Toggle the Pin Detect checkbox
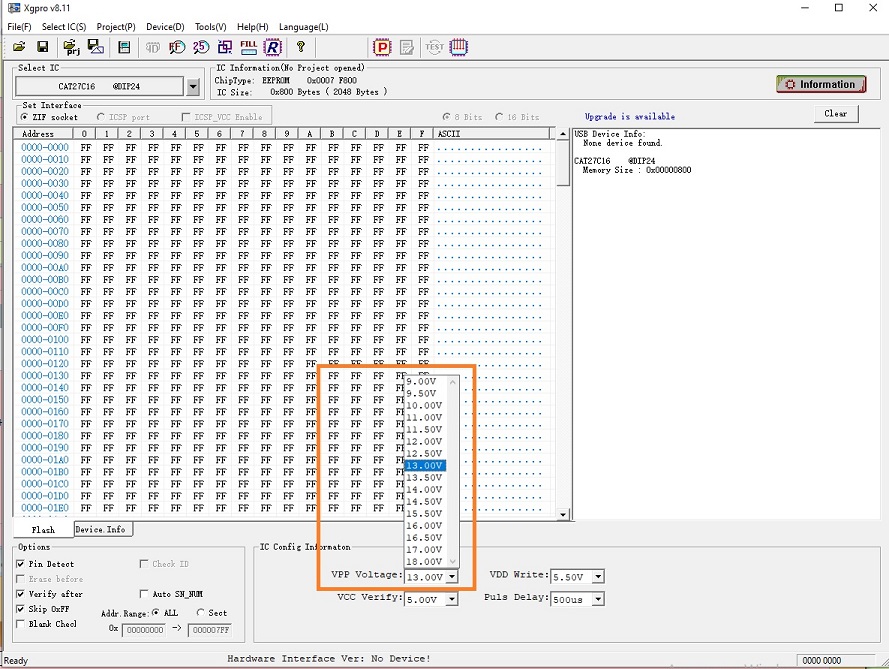Screen dimensions: 889x669 [21, 564]
